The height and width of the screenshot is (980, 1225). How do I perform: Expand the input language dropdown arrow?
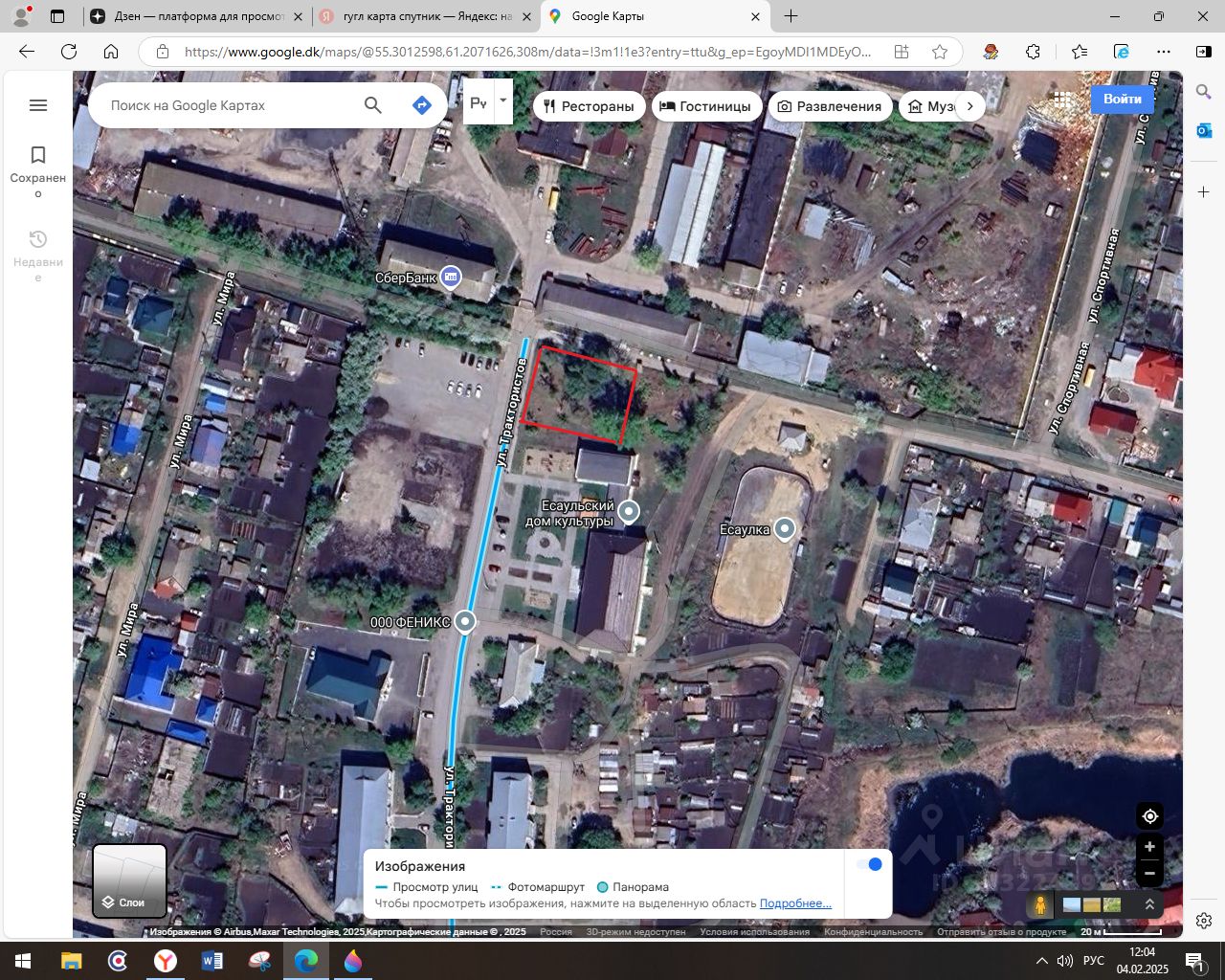point(502,100)
